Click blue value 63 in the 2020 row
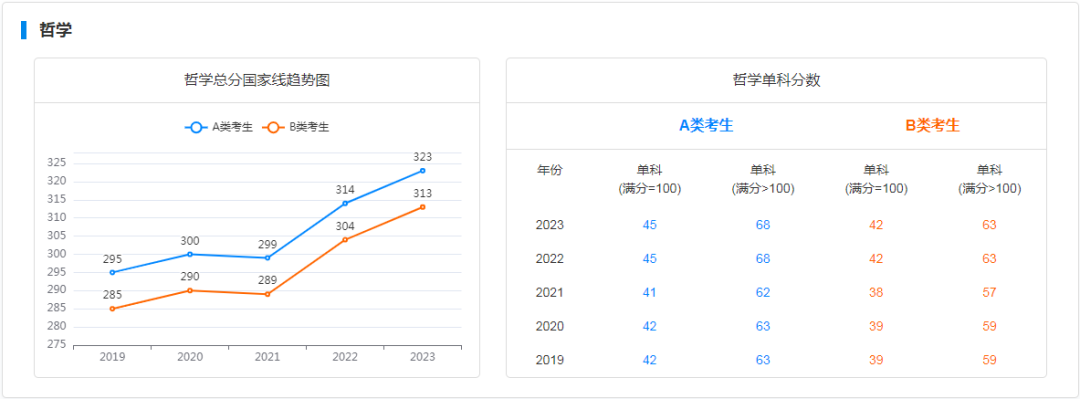The width and height of the screenshot is (1080, 399). [x=763, y=326]
